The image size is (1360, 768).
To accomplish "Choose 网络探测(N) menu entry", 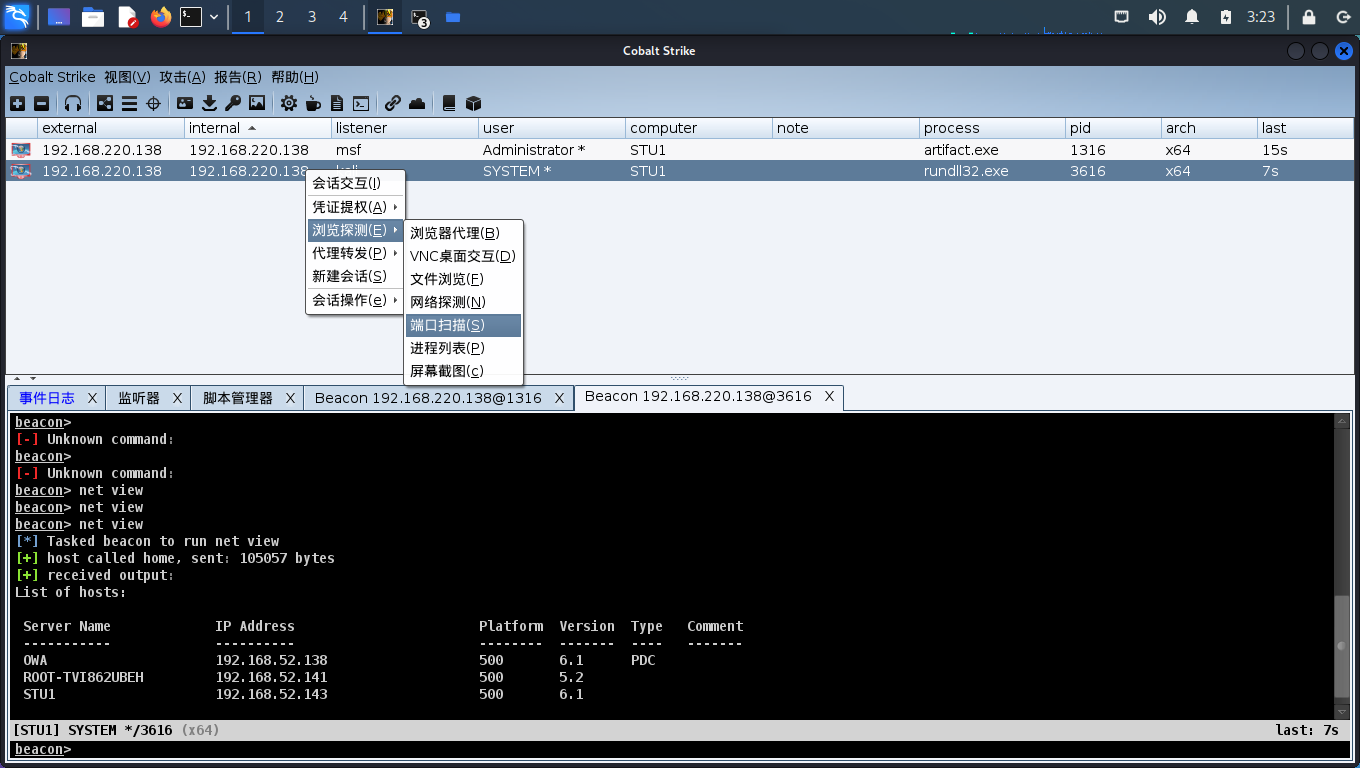I will pyautogui.click(x=464, y=302).
